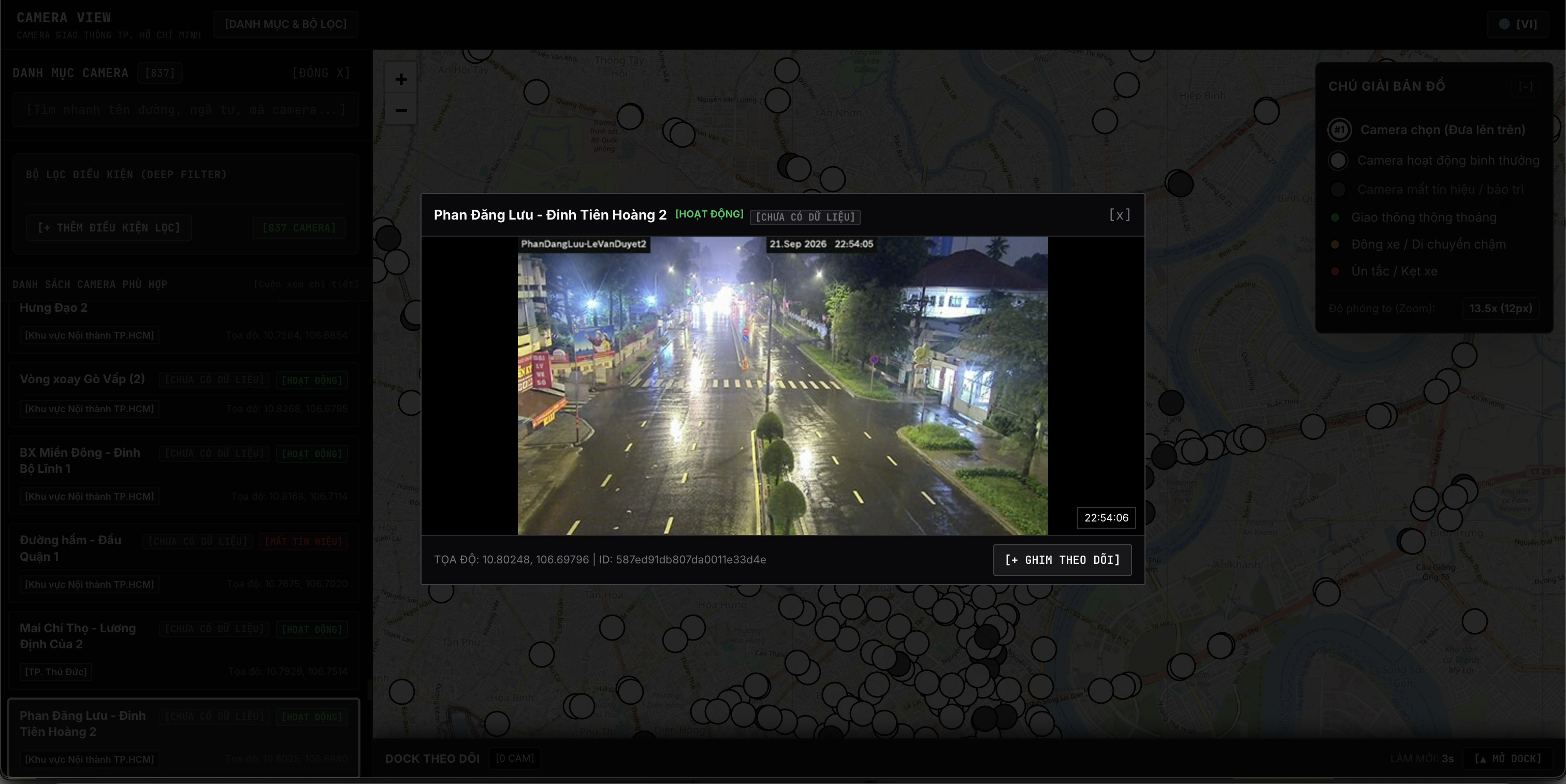
Task: Add a filter with [+ THÊM ĐIỀU KIỆN LỌC]
Action: coord(109,228)
